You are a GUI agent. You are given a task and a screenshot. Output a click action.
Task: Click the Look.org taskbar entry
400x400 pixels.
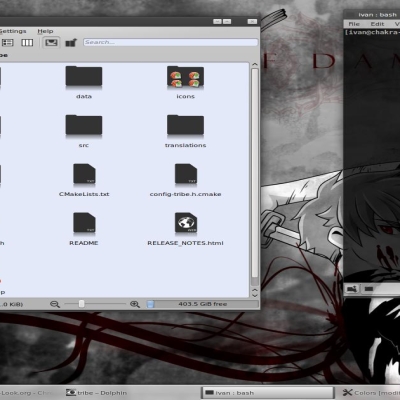(x=26, y=393)
